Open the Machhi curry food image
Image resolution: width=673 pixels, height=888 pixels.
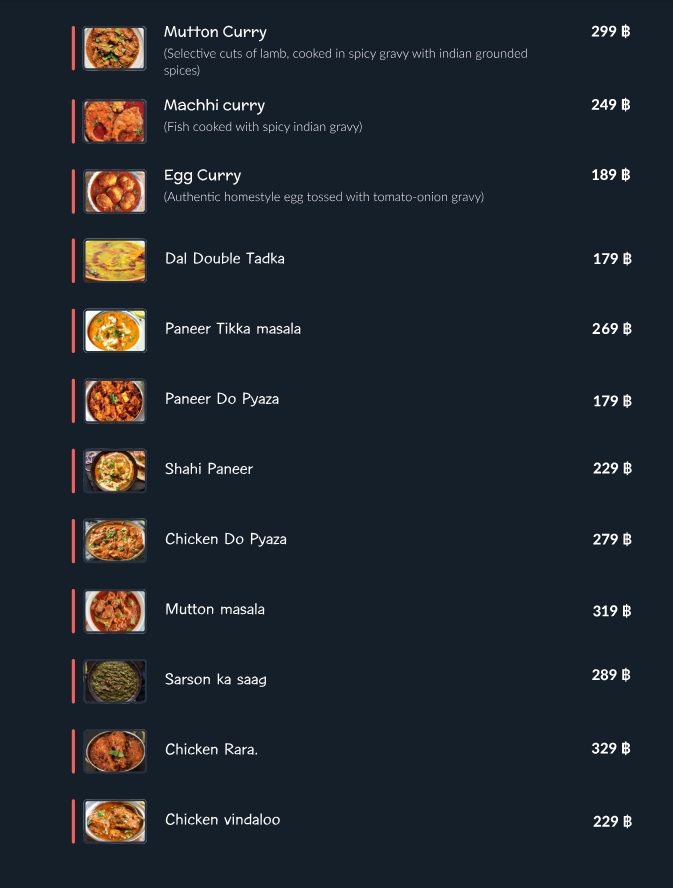pos(115,121)
